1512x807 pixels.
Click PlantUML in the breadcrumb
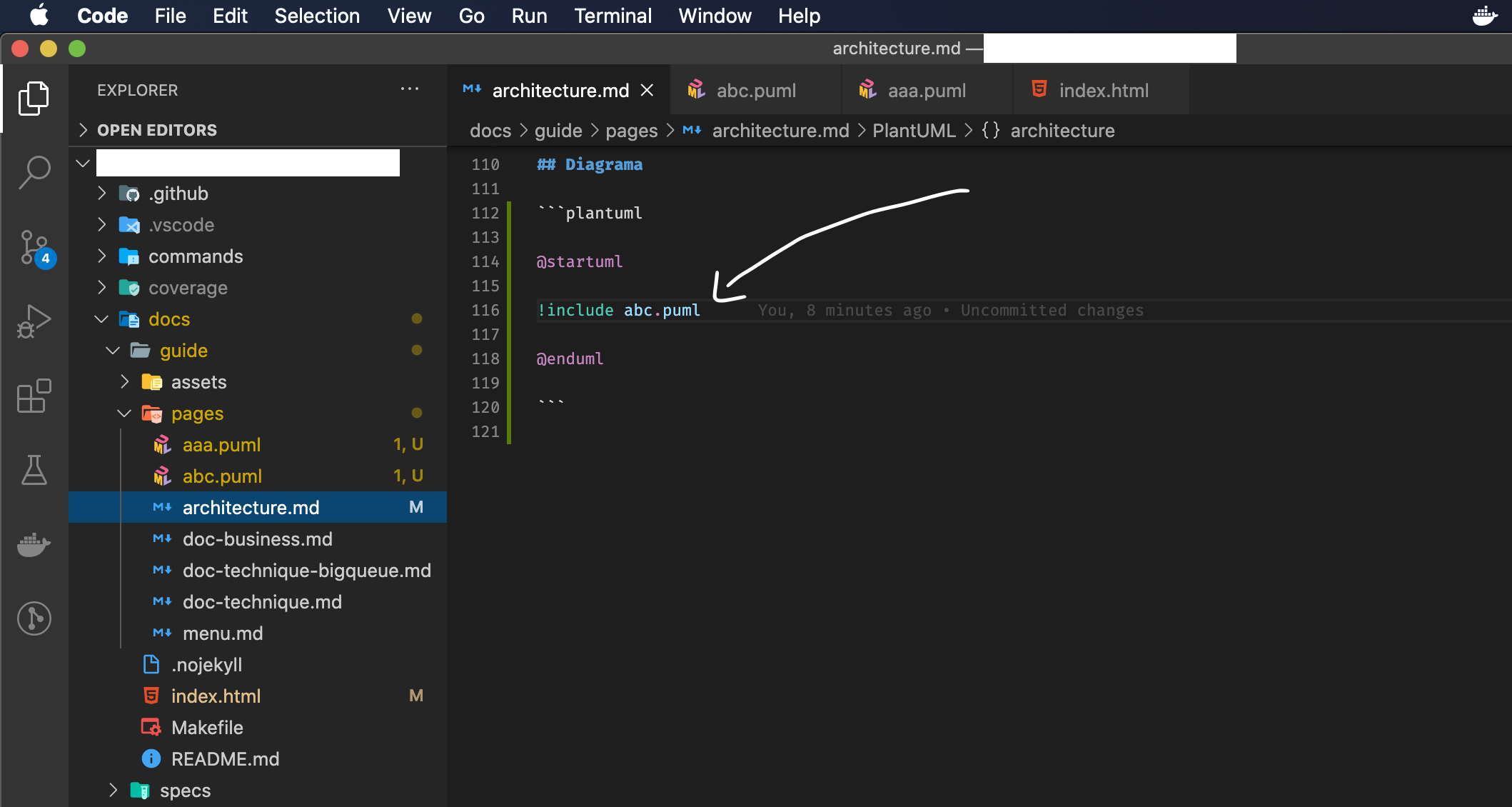point(913,131)
